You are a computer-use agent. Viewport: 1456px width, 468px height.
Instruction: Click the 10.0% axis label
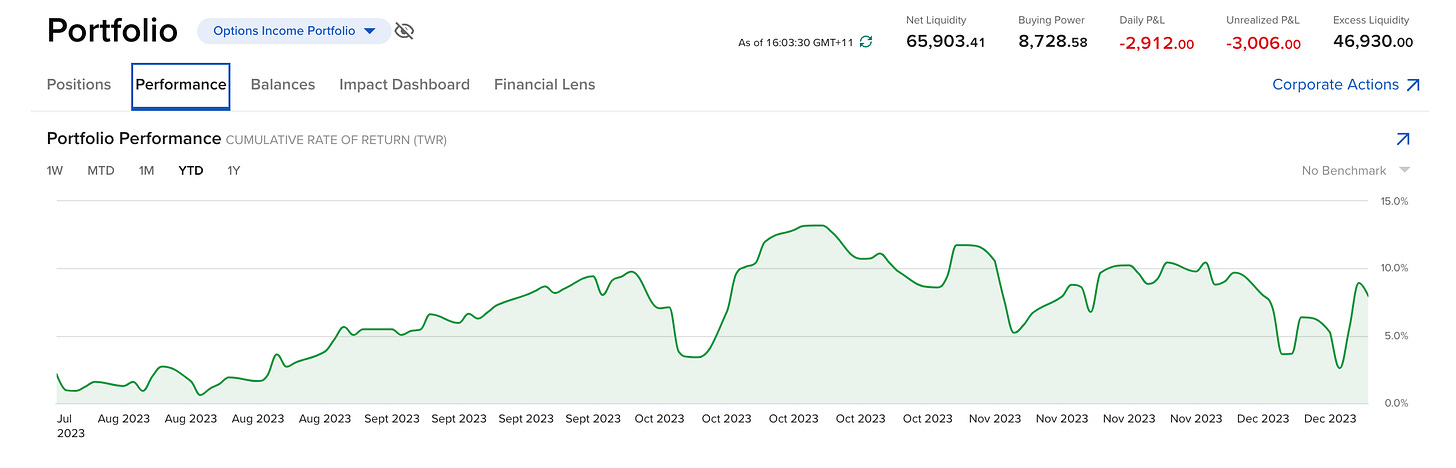click(x=1393, y=268)
